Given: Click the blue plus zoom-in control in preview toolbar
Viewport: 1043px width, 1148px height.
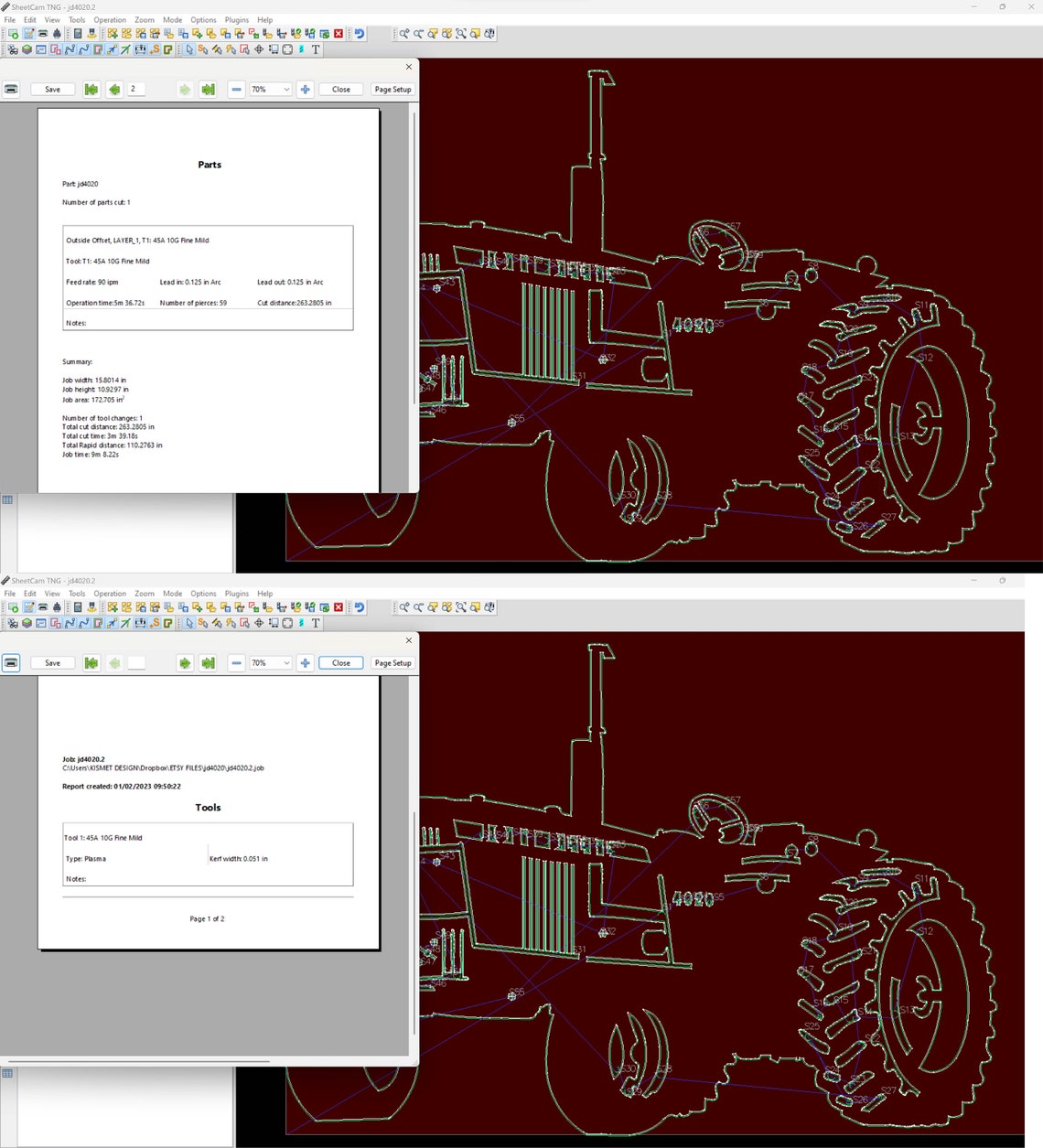Looking at the screenshot, I should click(306, 89).
